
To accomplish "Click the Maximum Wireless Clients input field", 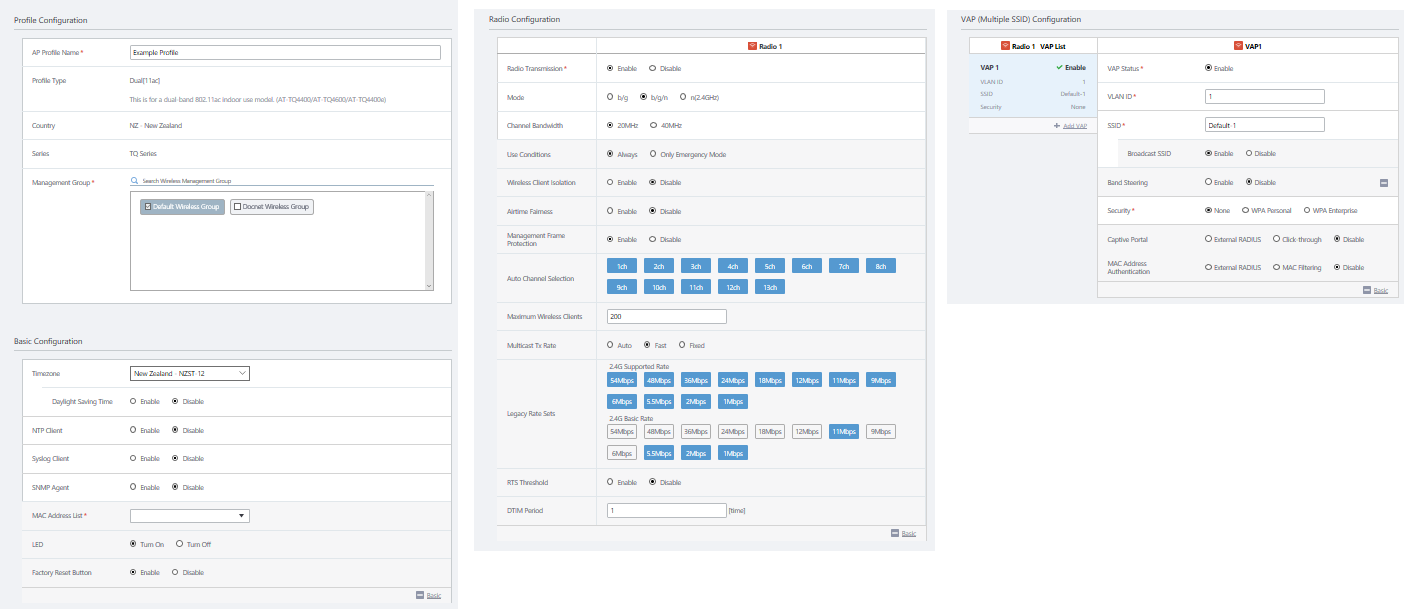I will point(666,317).
